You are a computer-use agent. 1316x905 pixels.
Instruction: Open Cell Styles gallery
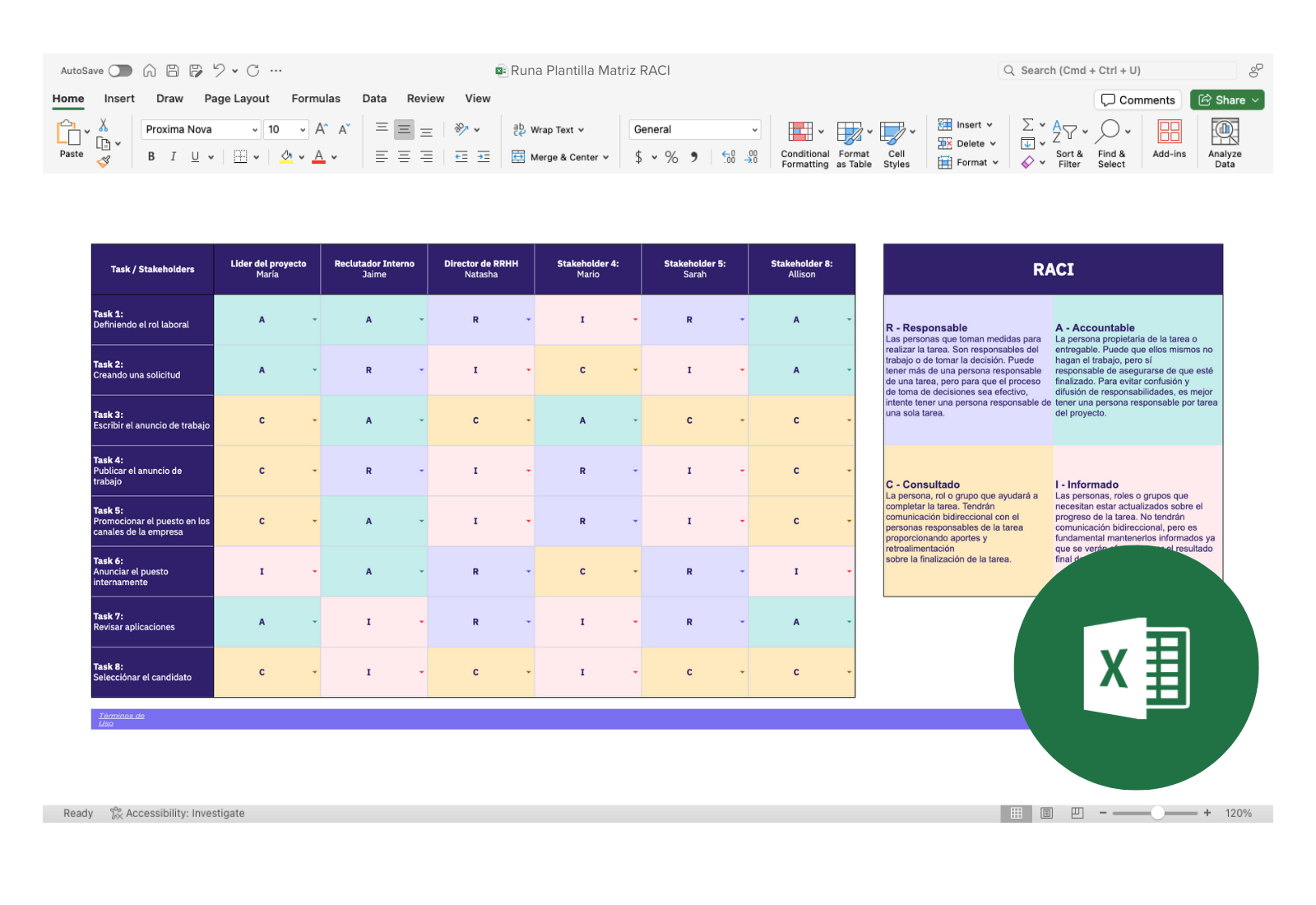coord(897,144)
